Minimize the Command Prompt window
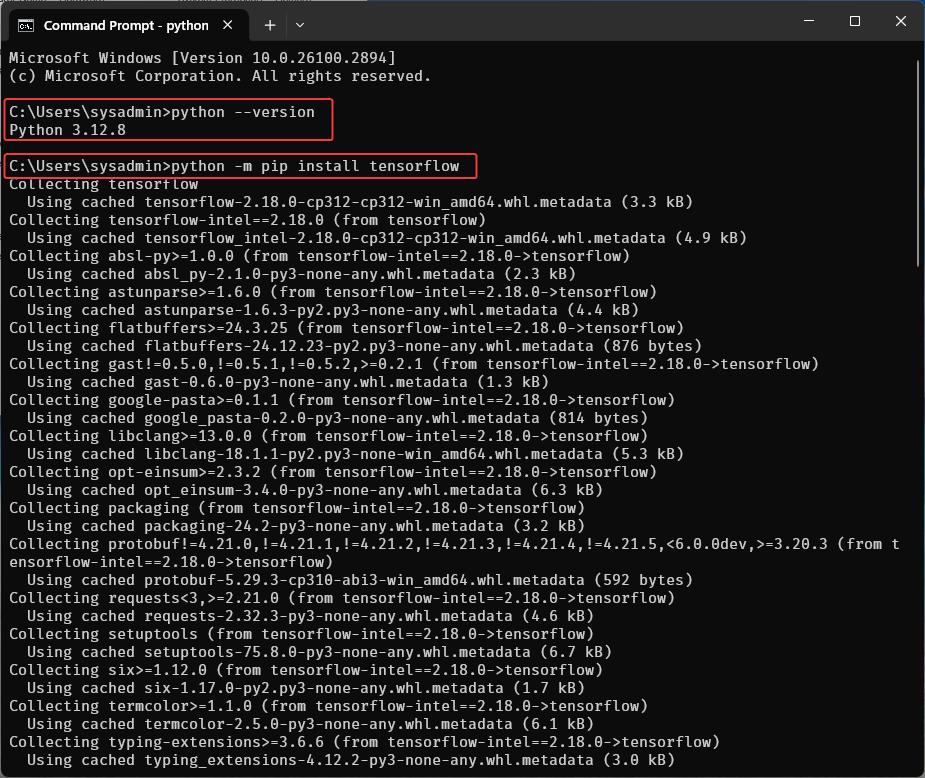This screenshot has width=925, height=778. tap(806, 22)
